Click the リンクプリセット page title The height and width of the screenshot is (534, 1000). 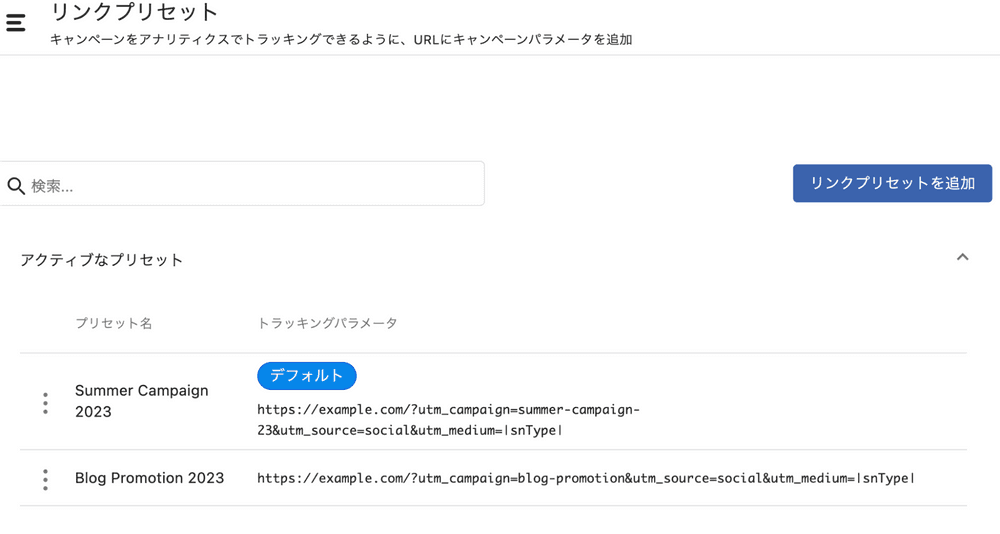[x=134, y=13]
